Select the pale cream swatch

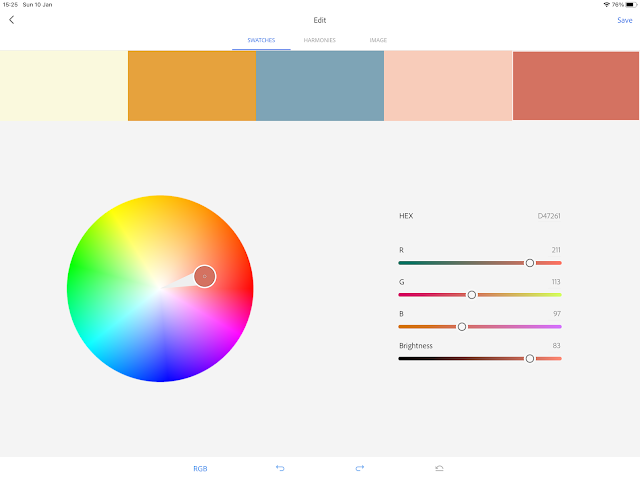coord(64,86)
